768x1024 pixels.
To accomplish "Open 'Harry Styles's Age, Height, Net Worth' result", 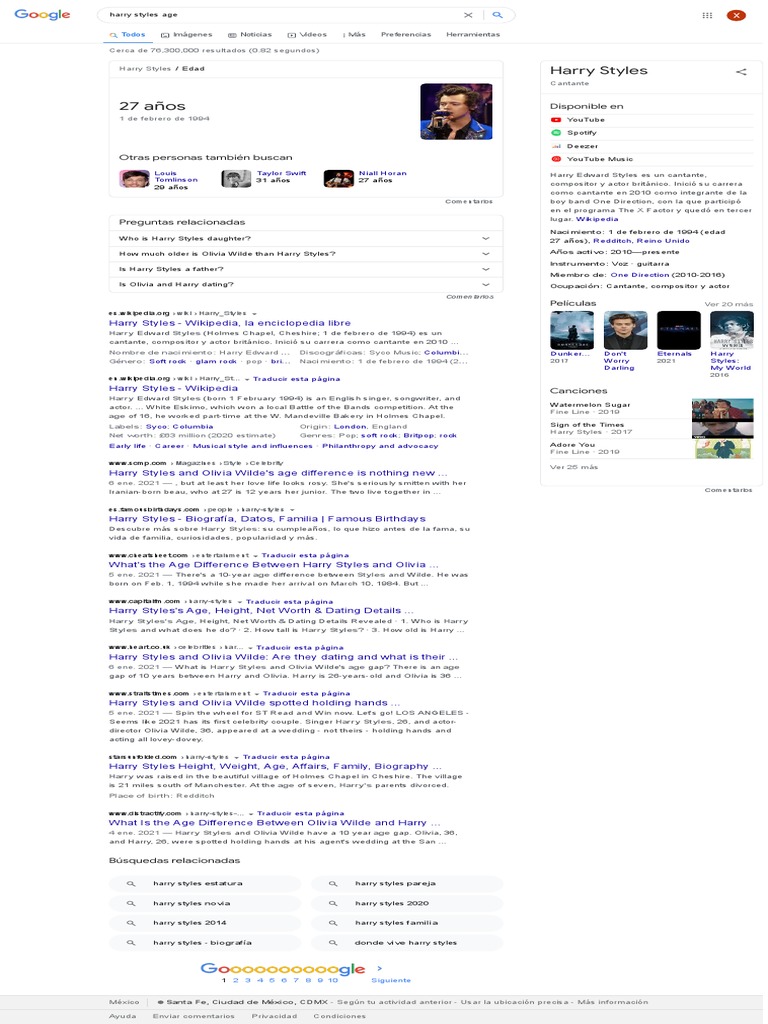I will pos(261,611).
